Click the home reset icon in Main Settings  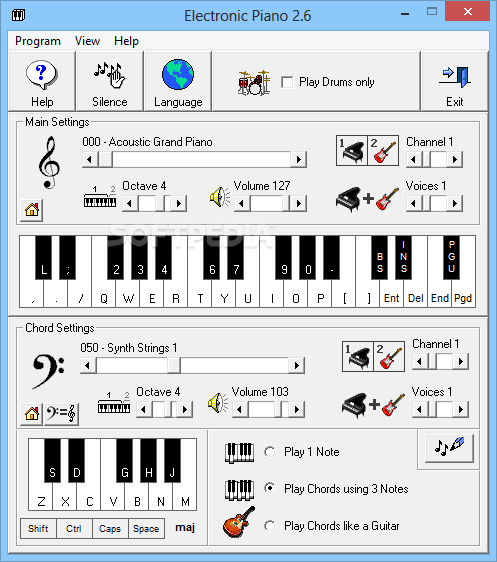point(32,210)
